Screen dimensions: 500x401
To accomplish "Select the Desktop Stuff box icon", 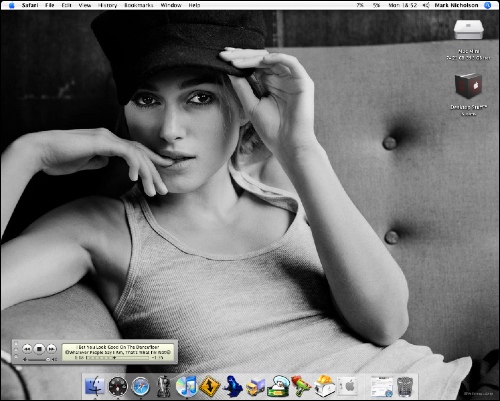I will click(x=468, y=86).
